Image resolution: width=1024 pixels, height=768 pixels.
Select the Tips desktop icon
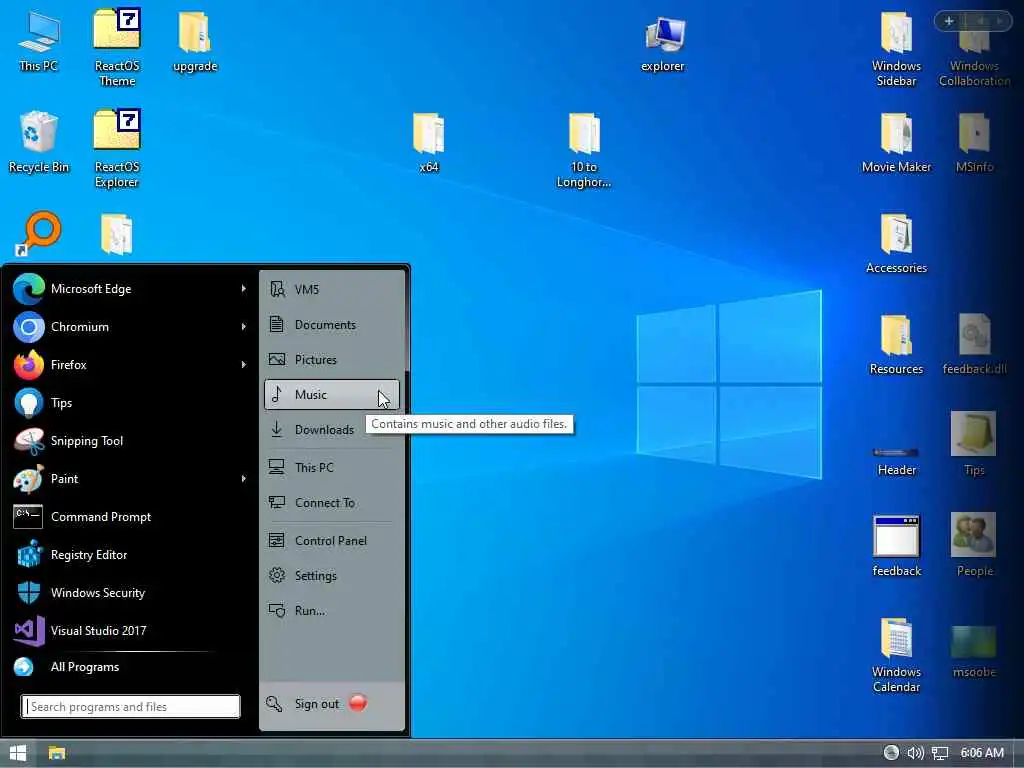click(974, 444)
